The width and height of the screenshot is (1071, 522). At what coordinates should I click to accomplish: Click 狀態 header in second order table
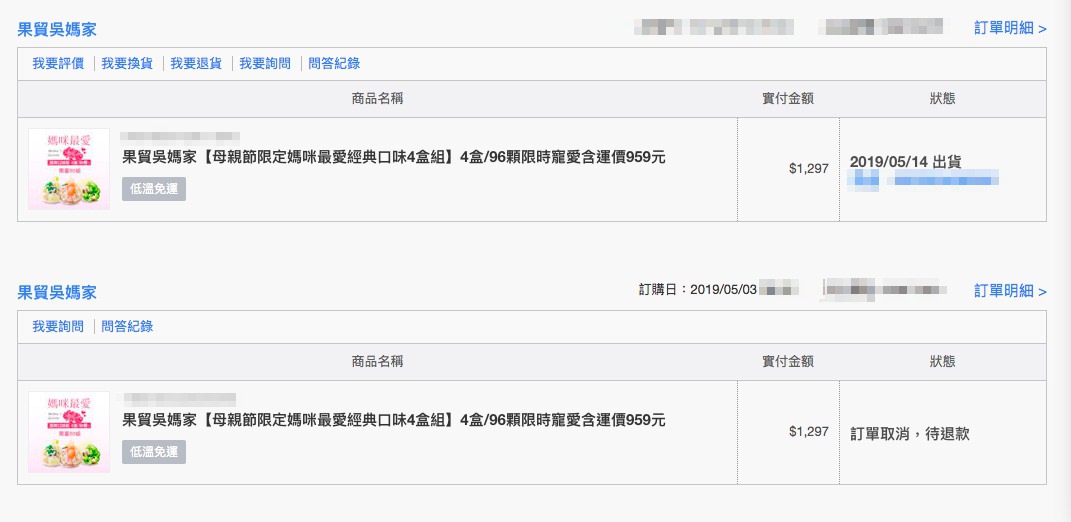(x=943, y=362)
